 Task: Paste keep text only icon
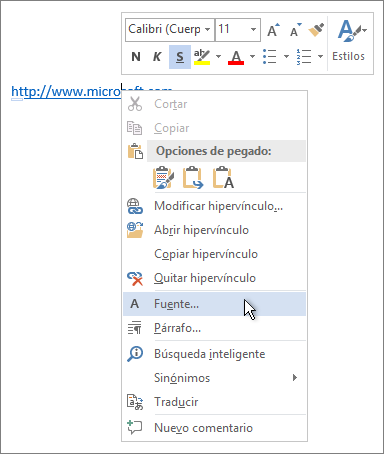click(x=223, y=178)
